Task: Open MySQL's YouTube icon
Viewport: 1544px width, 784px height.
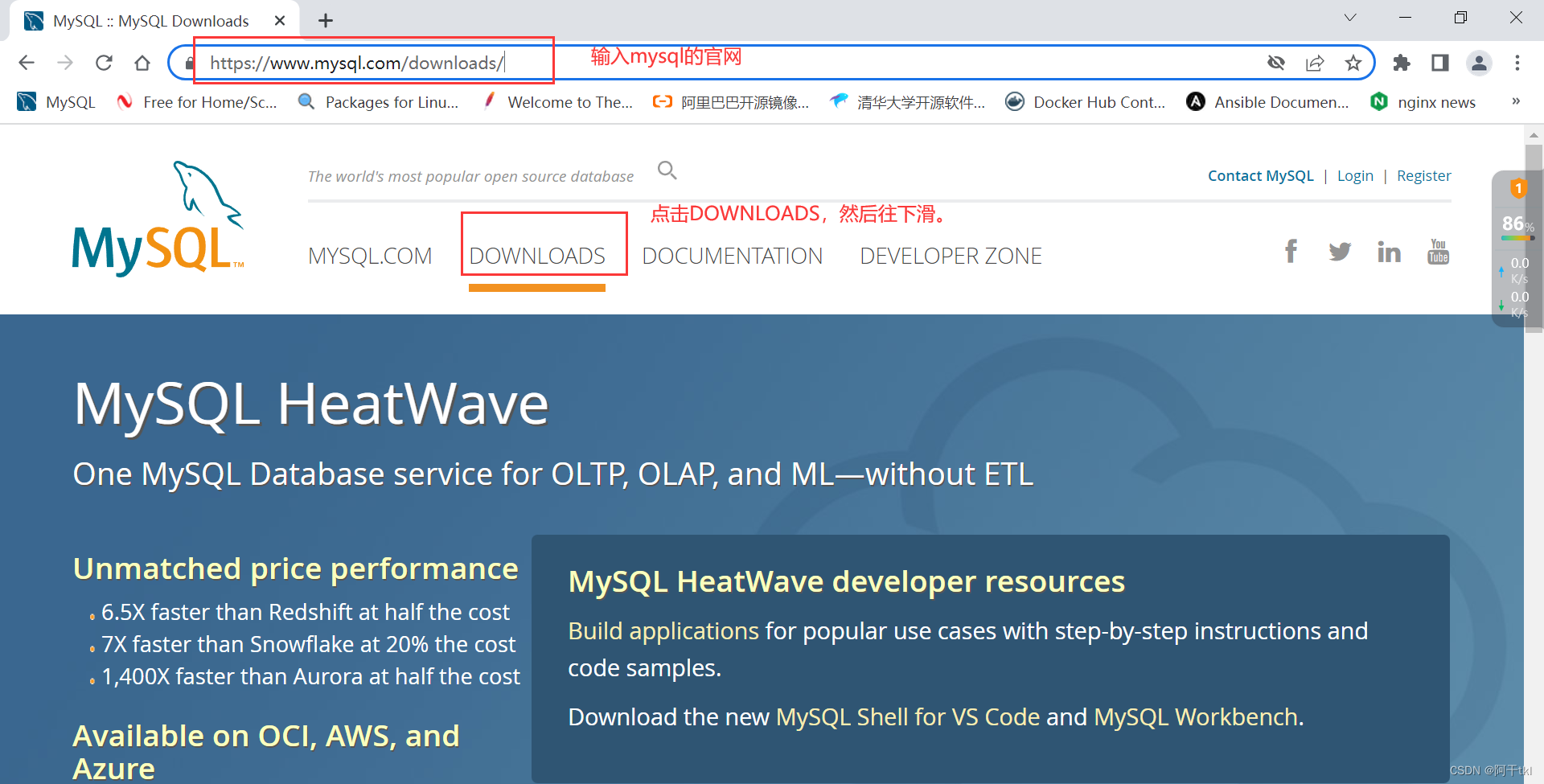Action: click(1438, 252)
